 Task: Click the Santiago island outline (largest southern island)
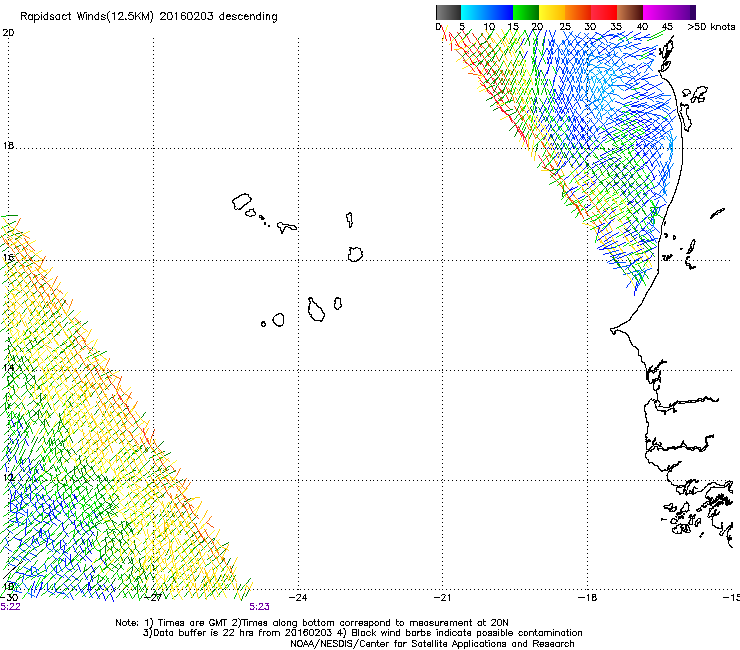pos(316,310)
